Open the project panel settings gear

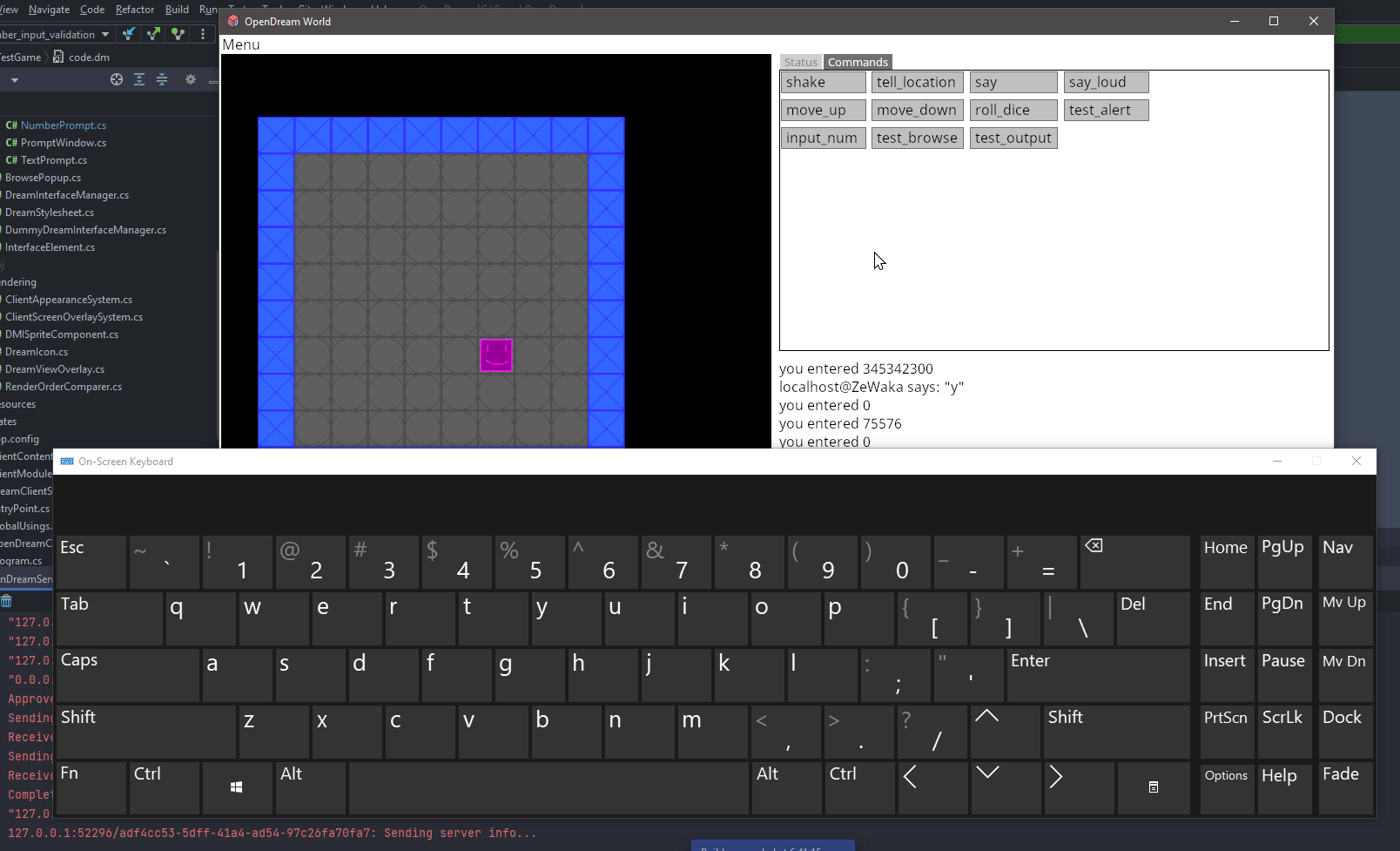coord(191,80)
